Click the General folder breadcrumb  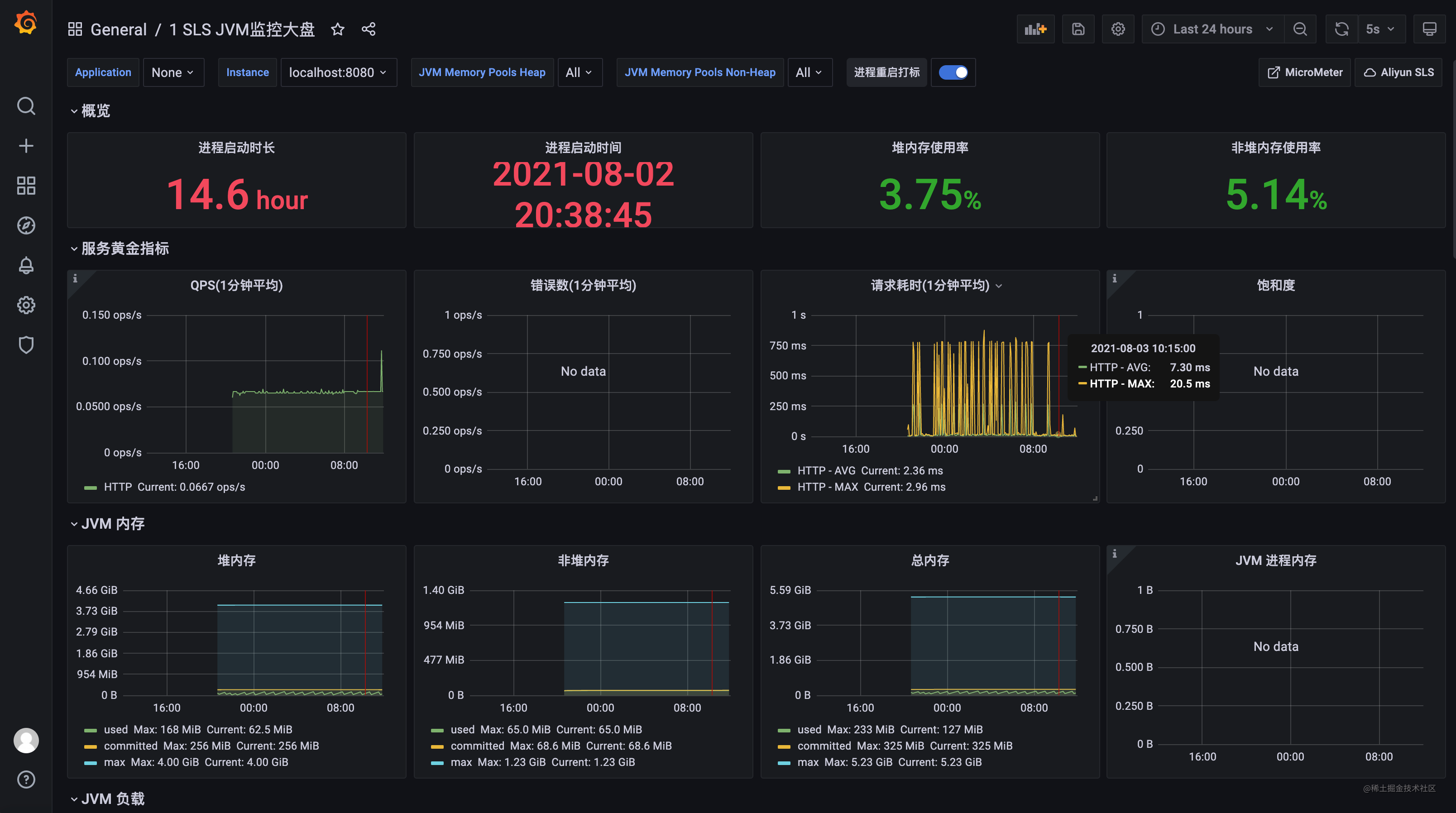point(118,29)
